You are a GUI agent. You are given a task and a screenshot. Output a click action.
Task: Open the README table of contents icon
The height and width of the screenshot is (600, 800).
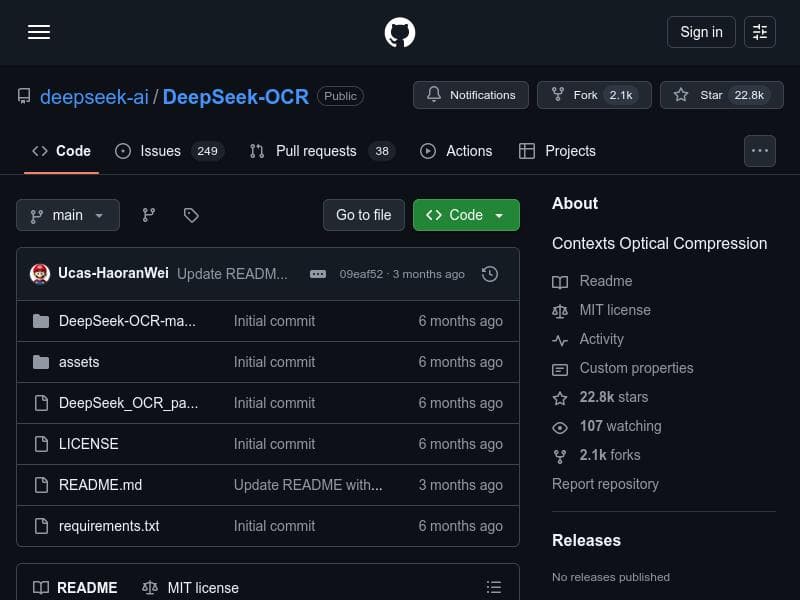click(x=494, y=587)
